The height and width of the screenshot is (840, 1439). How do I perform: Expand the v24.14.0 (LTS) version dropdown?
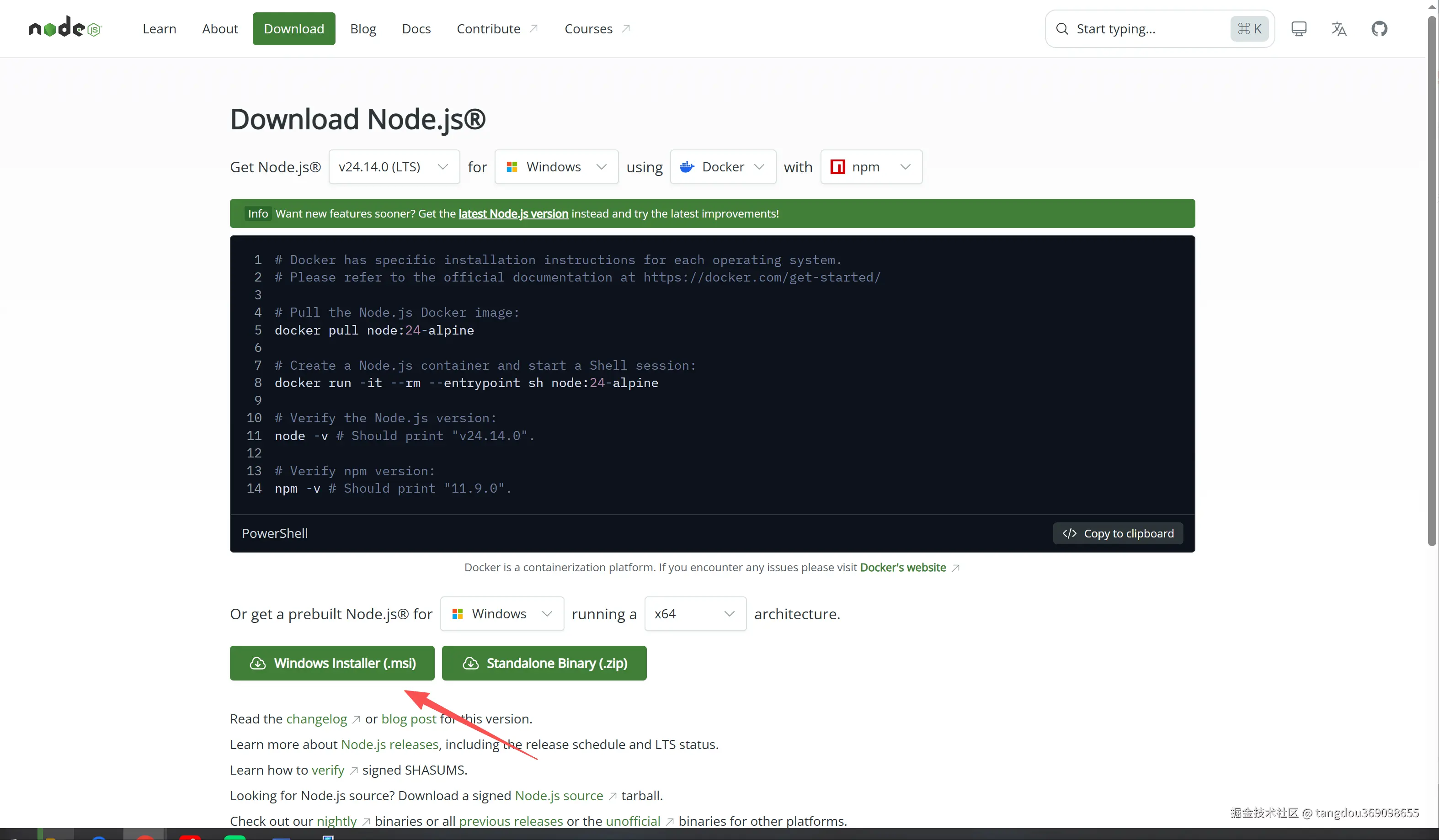pyautogui.click(x=394, y=167)
